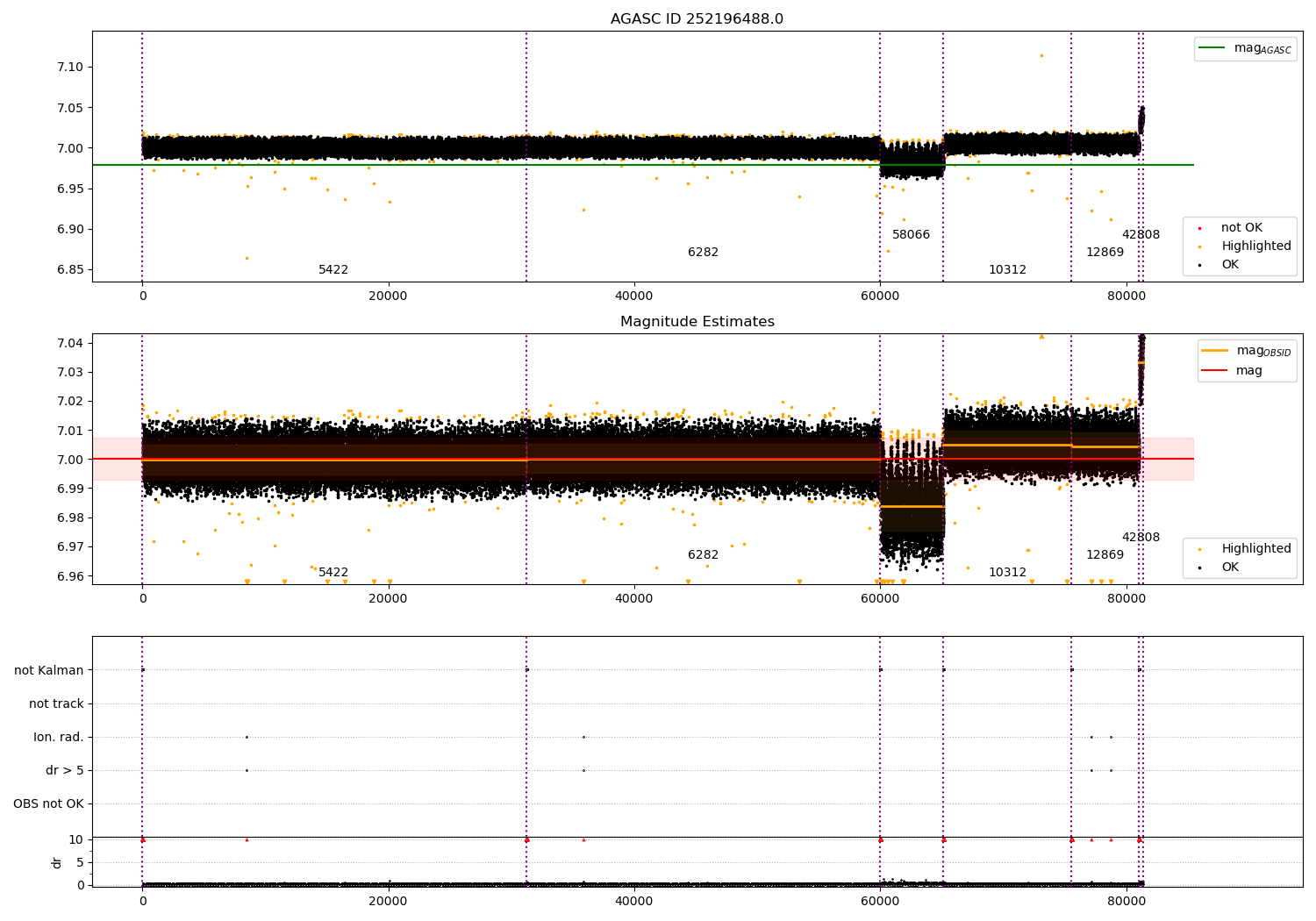
Task: Click the 58066 obsid label in top plot
Action: tap(911, 235)
